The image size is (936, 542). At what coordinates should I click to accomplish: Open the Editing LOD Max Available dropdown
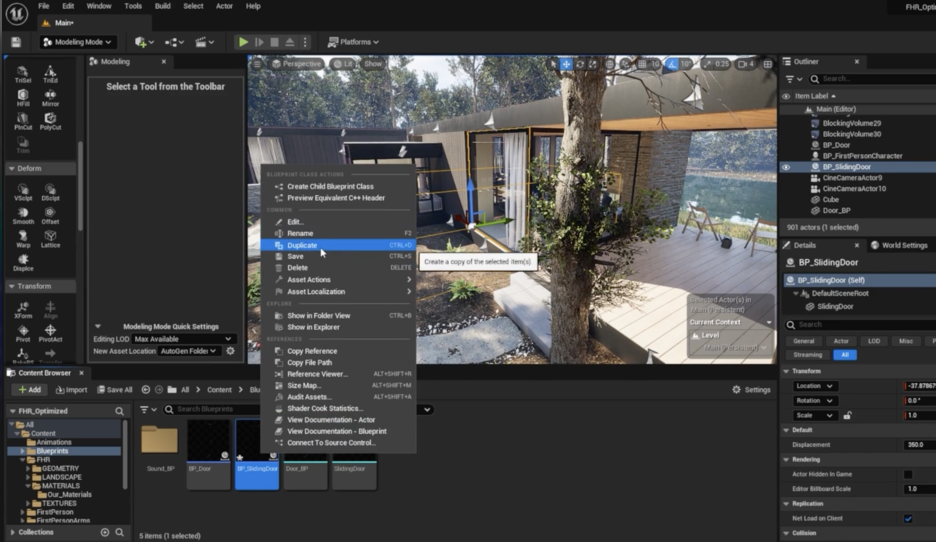click(183, 339)
